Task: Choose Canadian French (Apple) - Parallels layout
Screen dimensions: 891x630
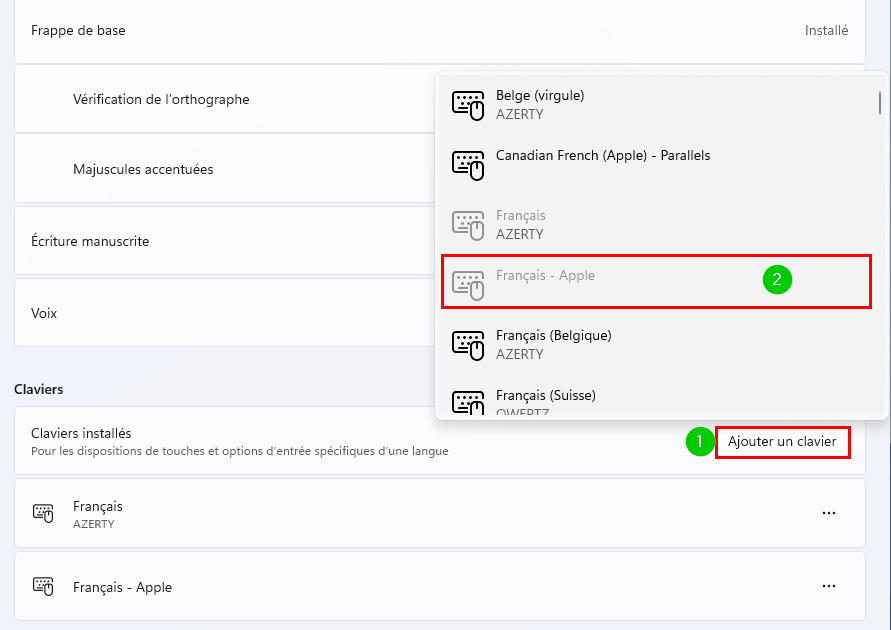Action: point(658,165)
